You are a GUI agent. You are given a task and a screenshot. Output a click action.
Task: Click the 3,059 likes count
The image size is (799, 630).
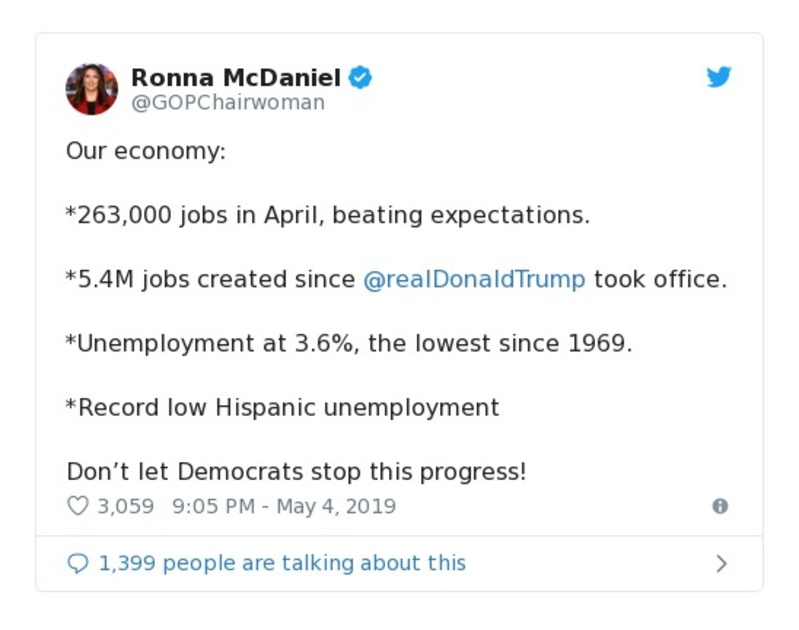tap(126, 506)
